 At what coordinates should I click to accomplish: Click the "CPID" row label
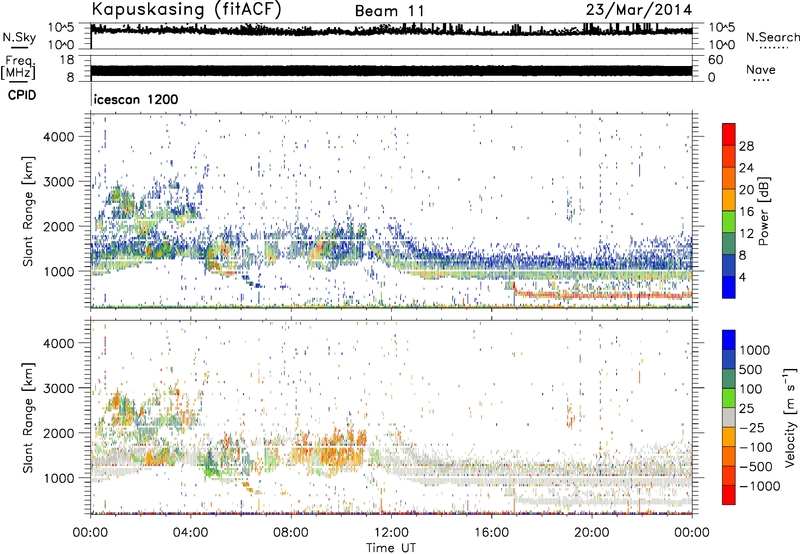tap(22, 95)
